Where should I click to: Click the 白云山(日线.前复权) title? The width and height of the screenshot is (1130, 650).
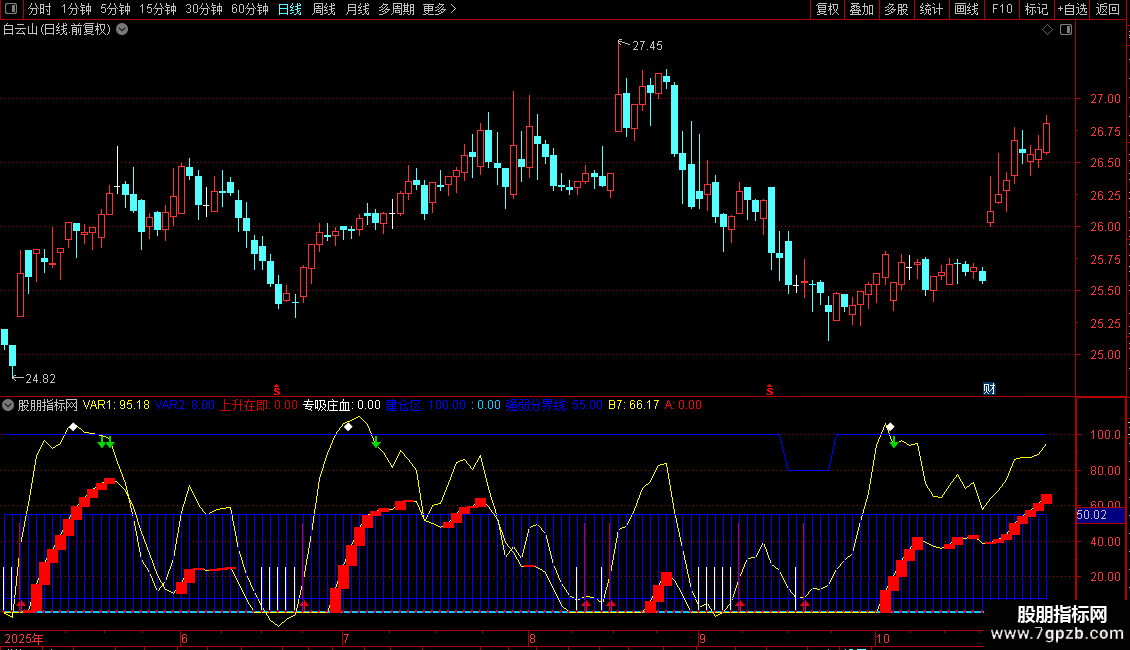[57, 30]
